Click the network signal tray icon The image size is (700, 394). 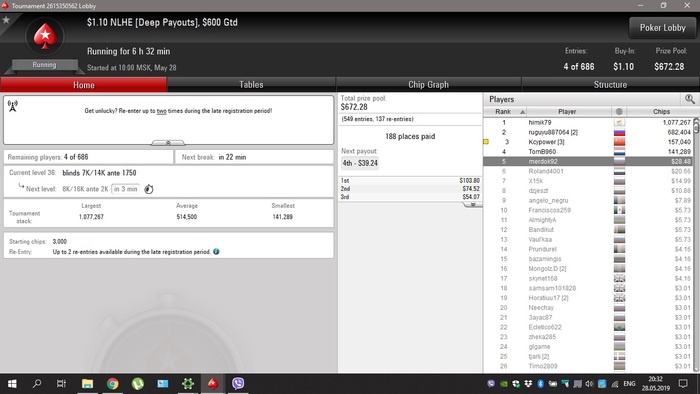click(x=615, y=384)
